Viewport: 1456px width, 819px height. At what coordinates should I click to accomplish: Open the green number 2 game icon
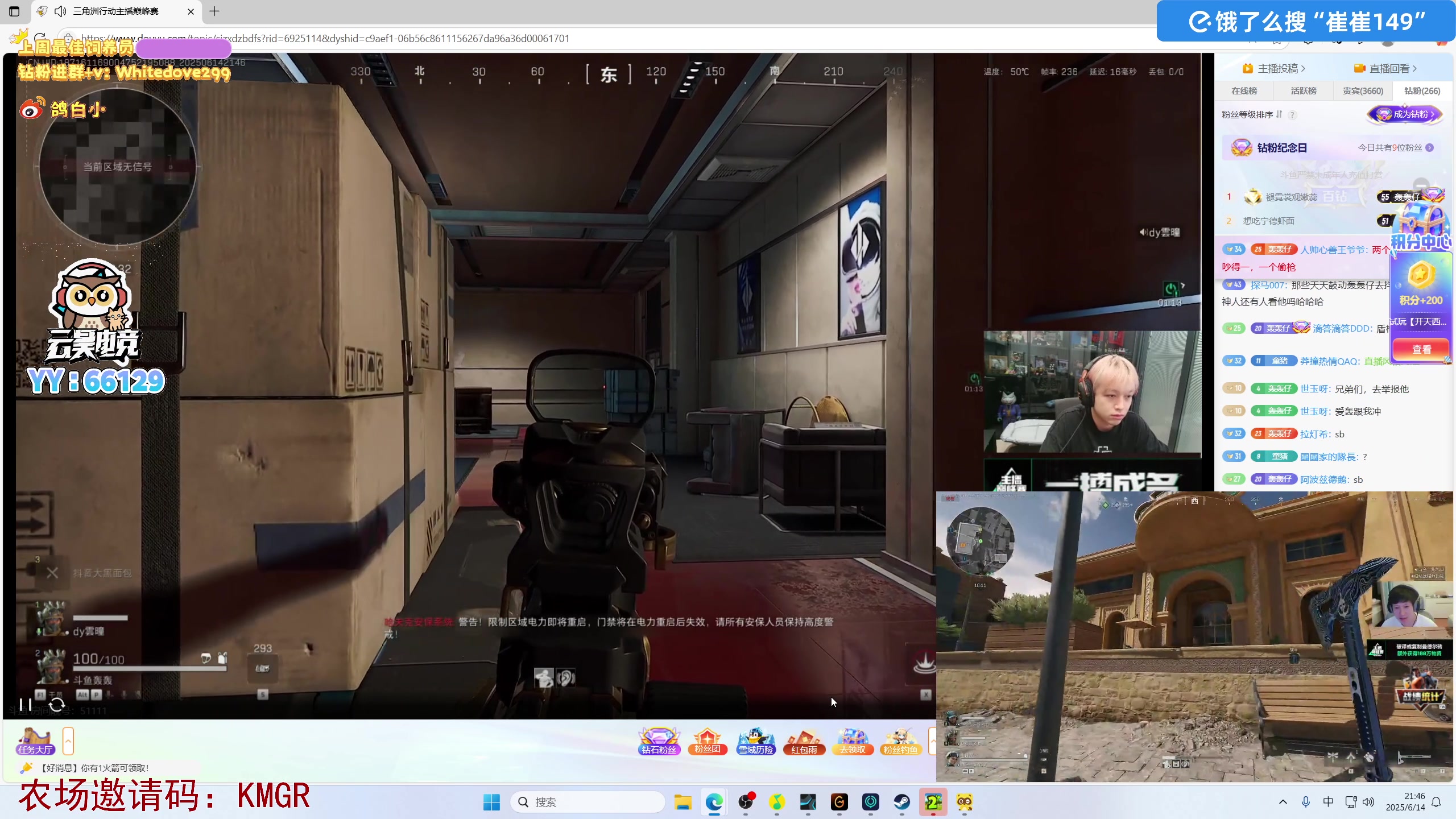tap(933, 802)
